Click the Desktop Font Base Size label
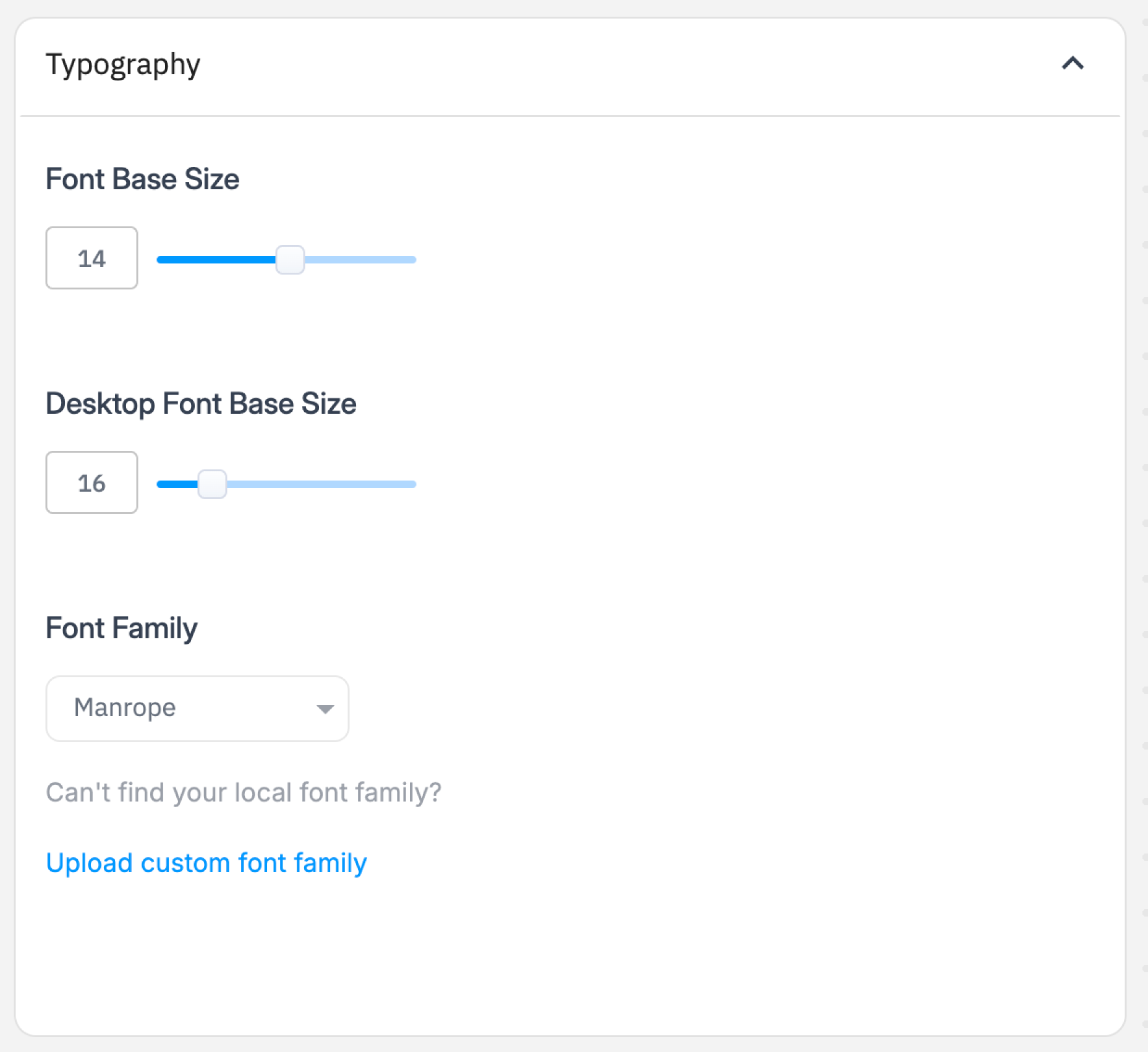1148x1052 pixels. [201, 404]
